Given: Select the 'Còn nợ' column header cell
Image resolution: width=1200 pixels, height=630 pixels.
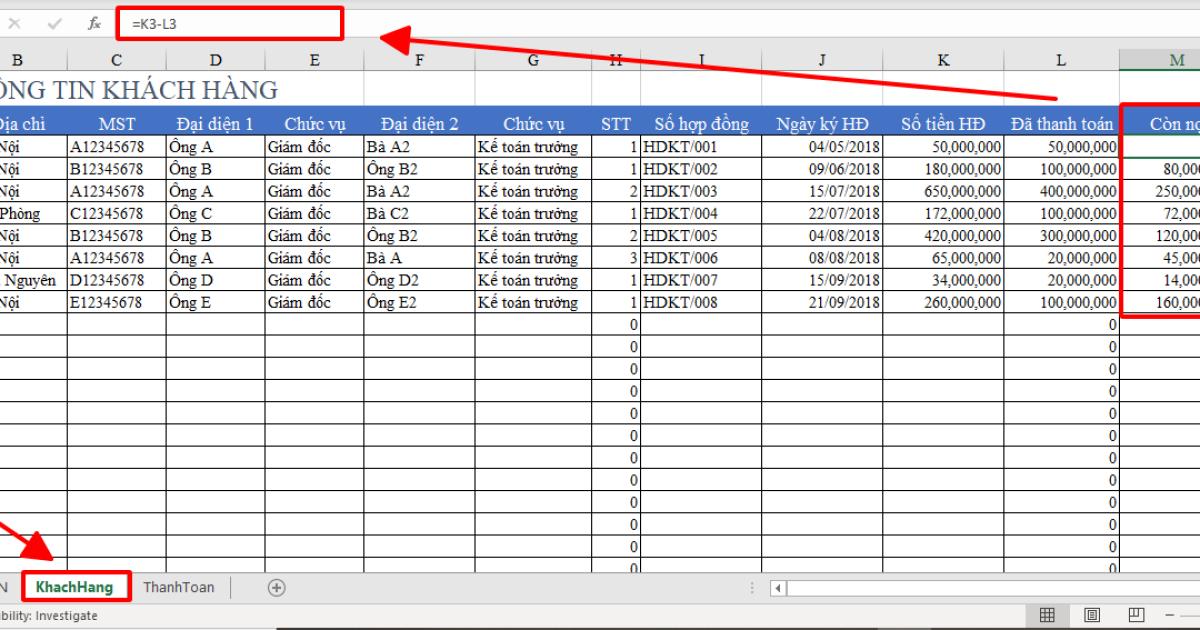Looking at the screenshot, I should [x=1170, y=122].
